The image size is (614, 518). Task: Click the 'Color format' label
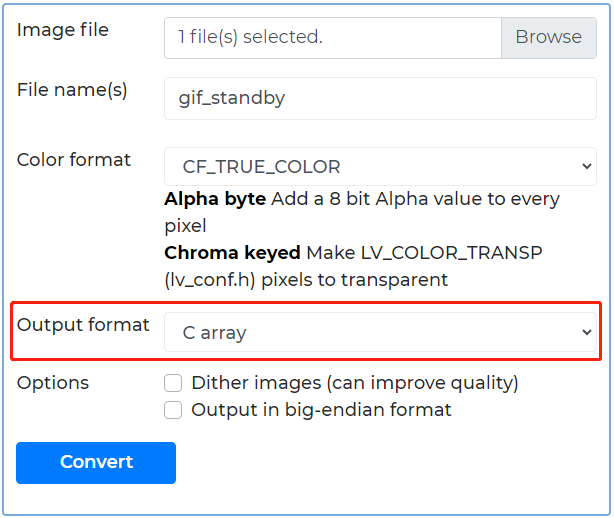tap(74, 160)
